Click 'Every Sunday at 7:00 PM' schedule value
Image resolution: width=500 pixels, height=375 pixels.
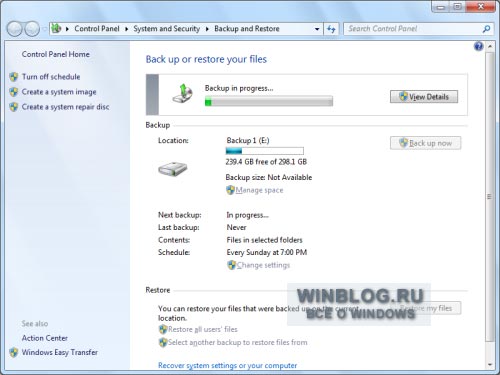267,252
